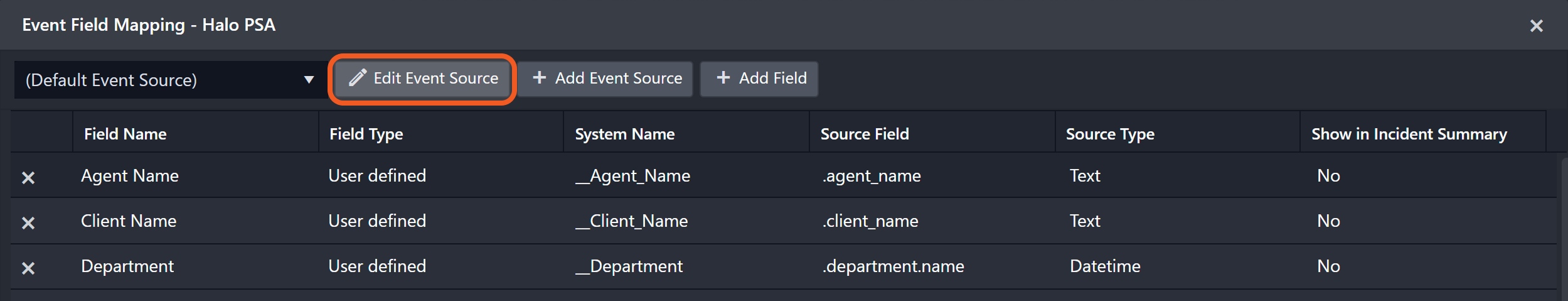
Task: Click the plus icon beside Add Field
Action: pyautogui.click(x=723, y=78)
